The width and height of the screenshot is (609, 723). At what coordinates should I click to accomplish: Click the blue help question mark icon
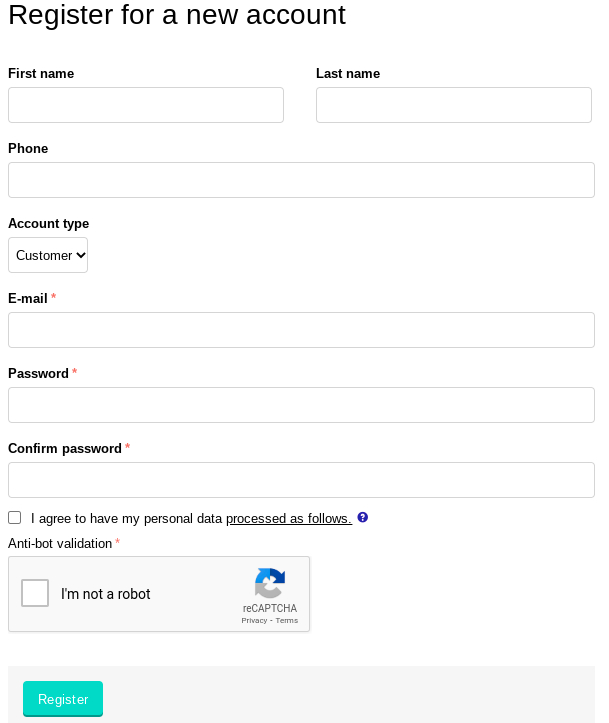[363, 517]
